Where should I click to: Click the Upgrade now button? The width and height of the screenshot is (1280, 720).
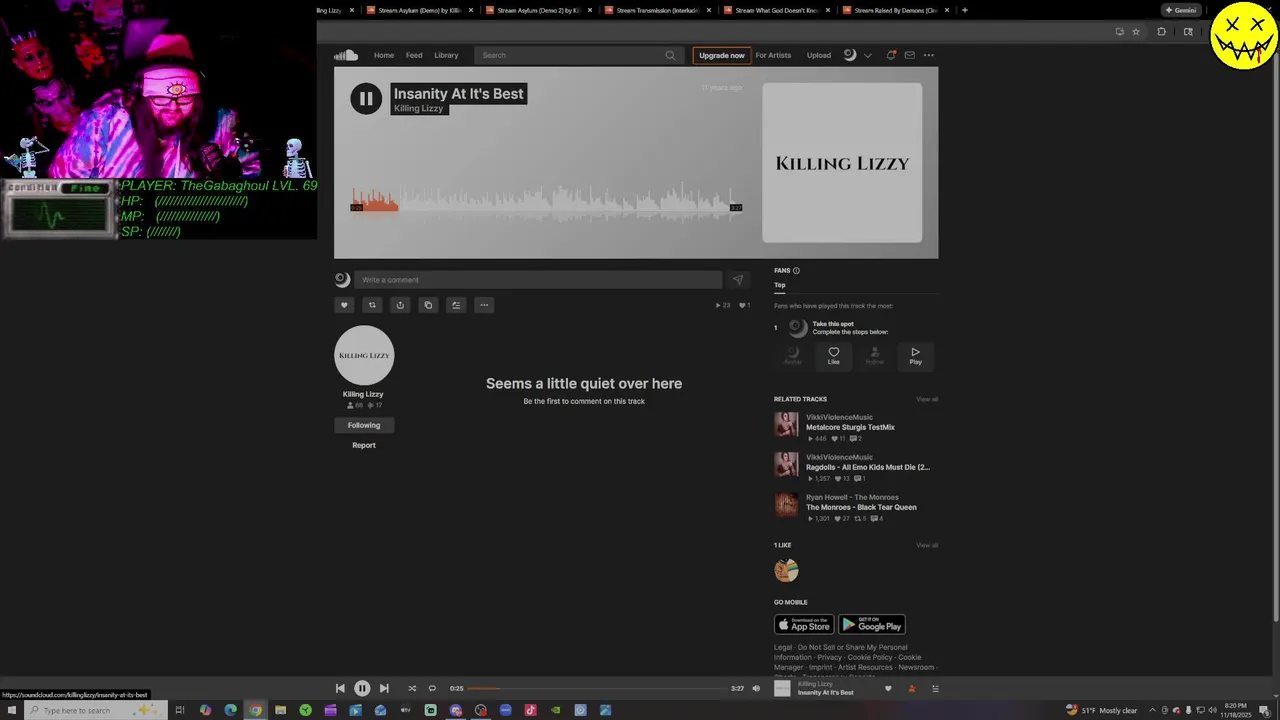(721, 55)
